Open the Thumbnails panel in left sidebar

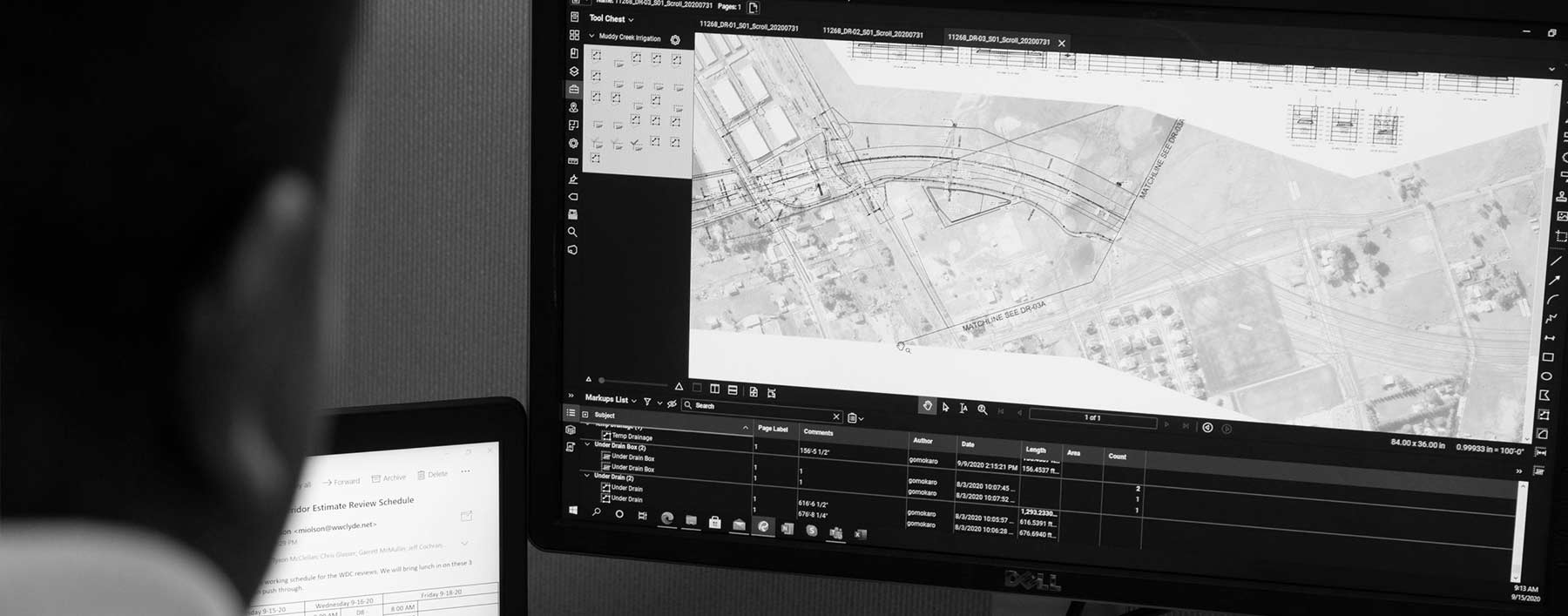574,35
